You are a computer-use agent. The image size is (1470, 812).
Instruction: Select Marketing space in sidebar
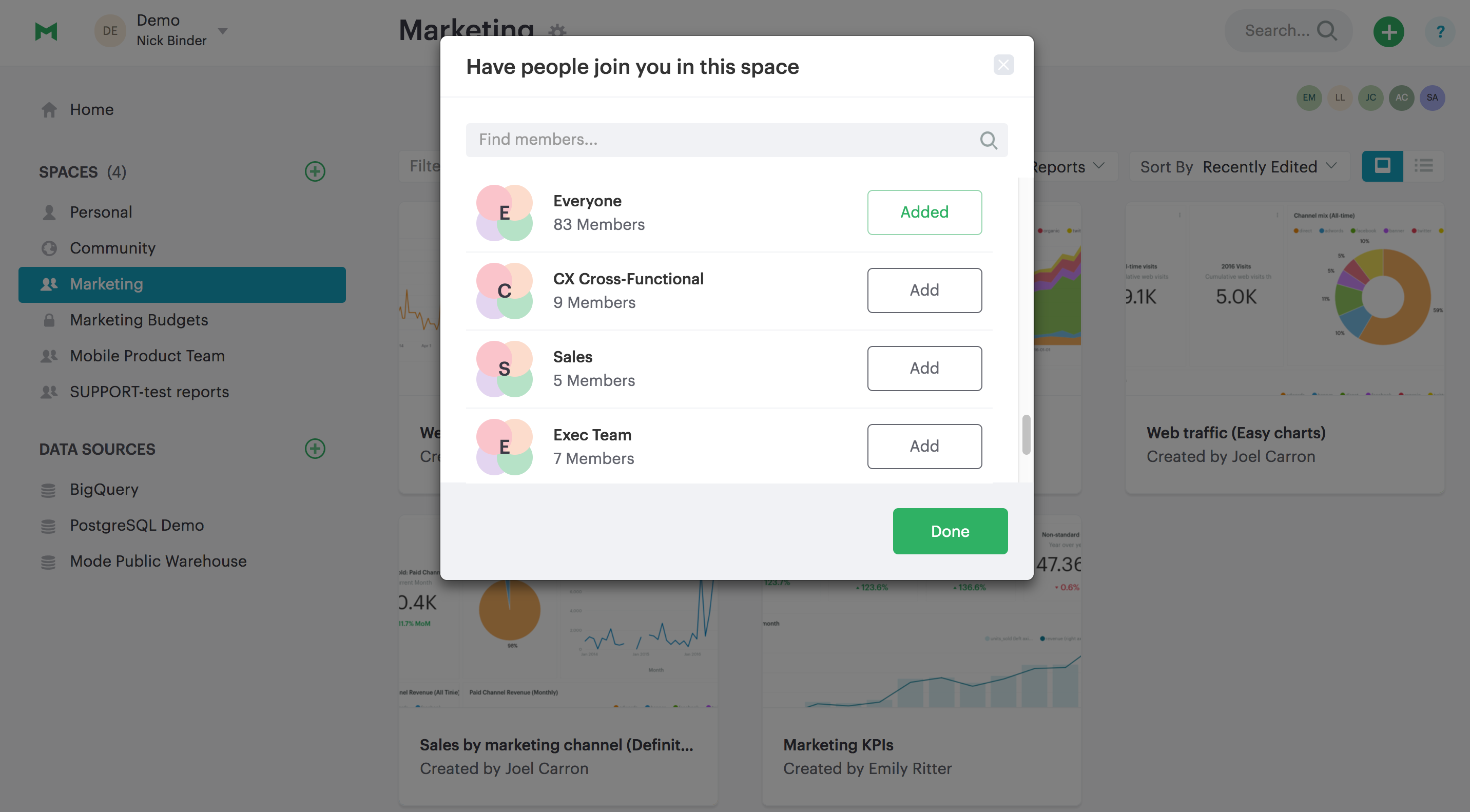coord(106,284)
